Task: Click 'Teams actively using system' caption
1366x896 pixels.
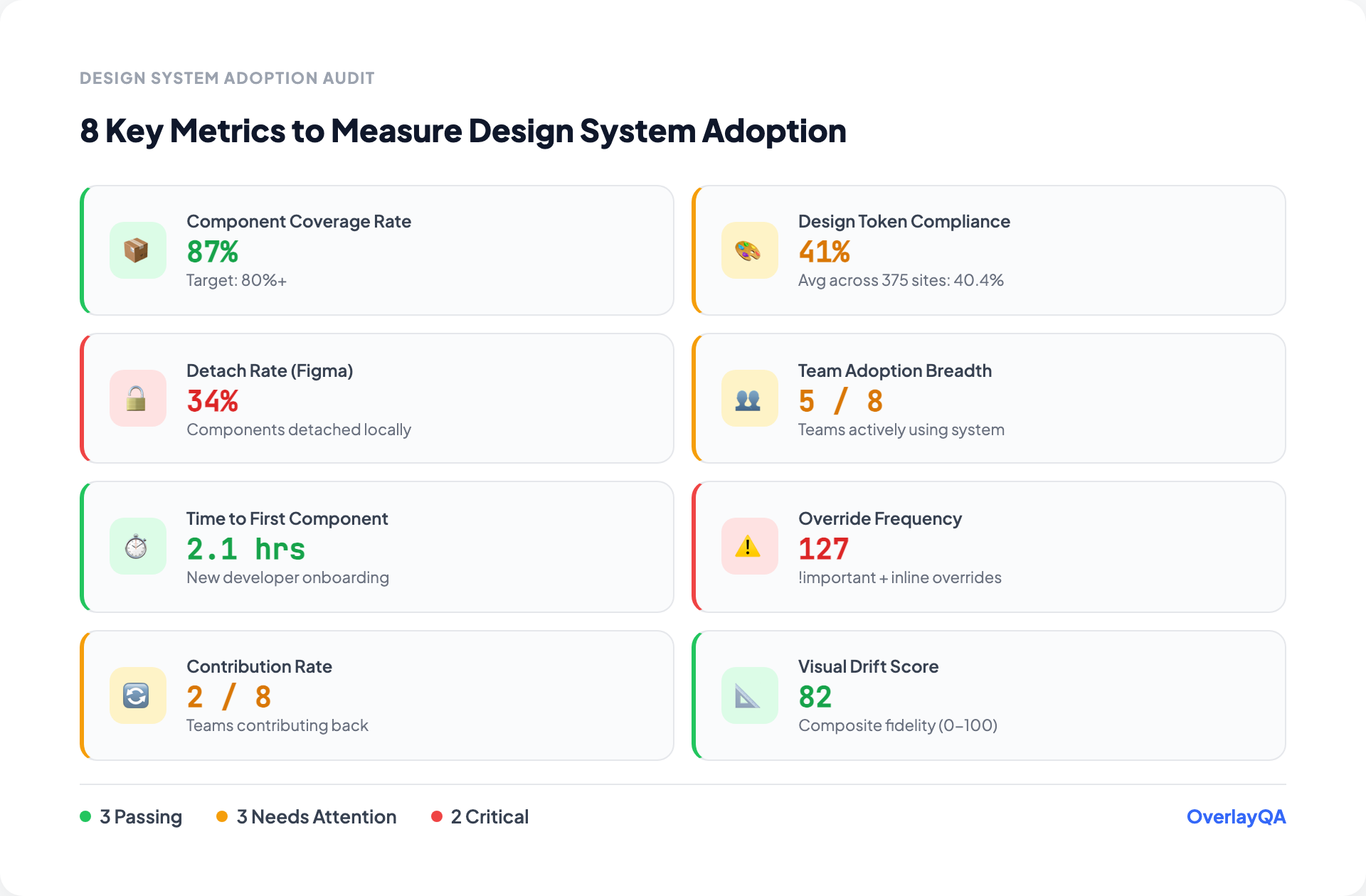Action: click(x=901, y=430)
